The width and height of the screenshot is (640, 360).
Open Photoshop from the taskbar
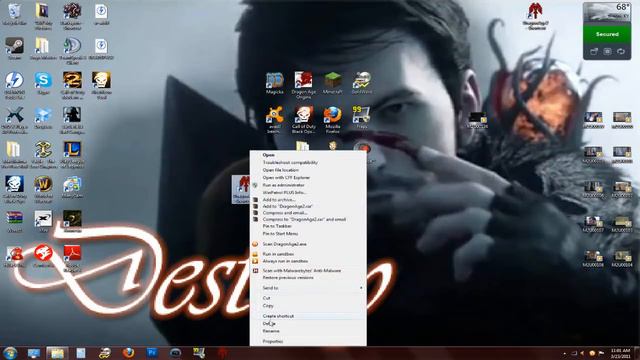pos(152,353)
